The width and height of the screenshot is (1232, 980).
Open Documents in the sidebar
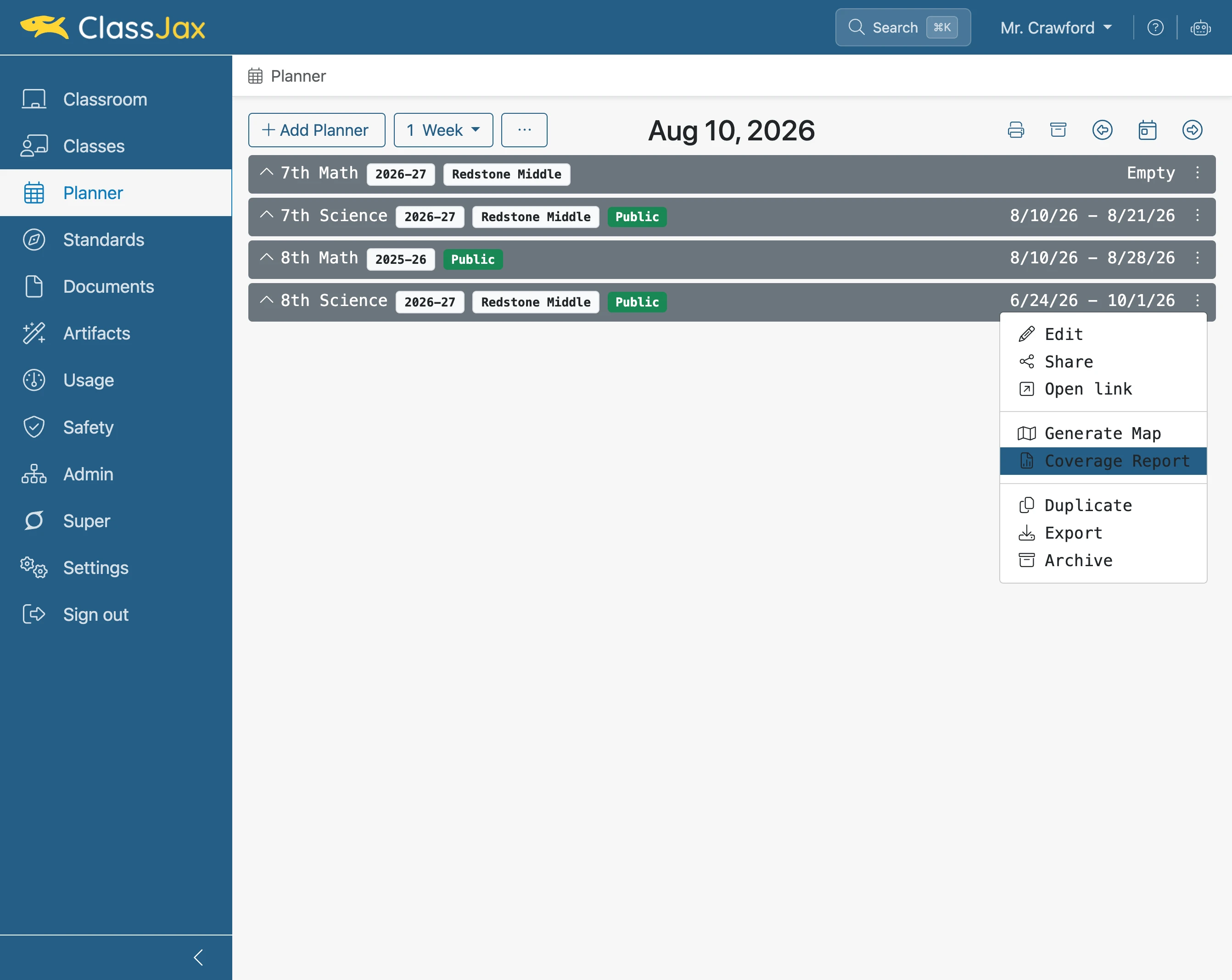pos(116,287)
